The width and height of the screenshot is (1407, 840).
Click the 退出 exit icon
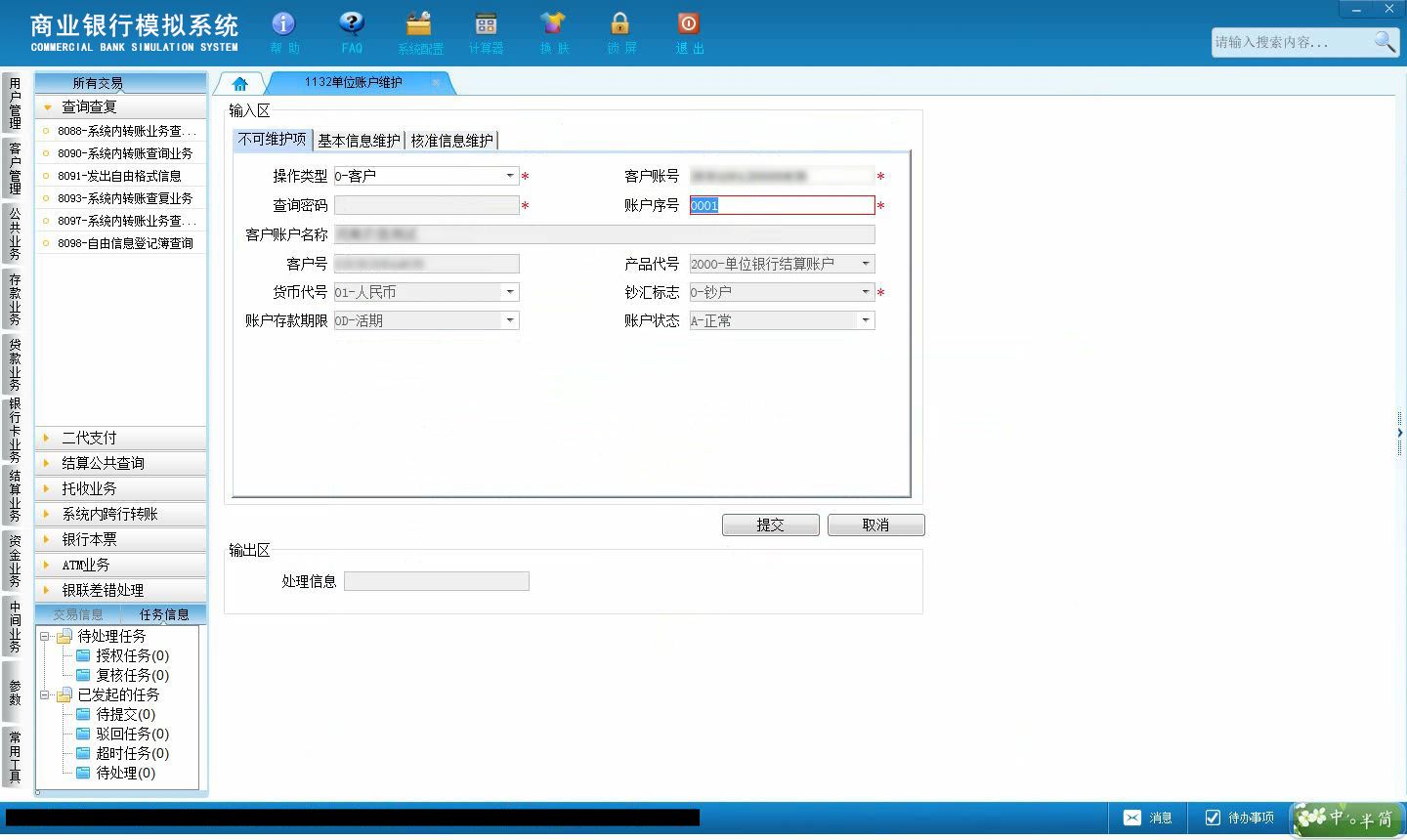(x=689, y=32)
